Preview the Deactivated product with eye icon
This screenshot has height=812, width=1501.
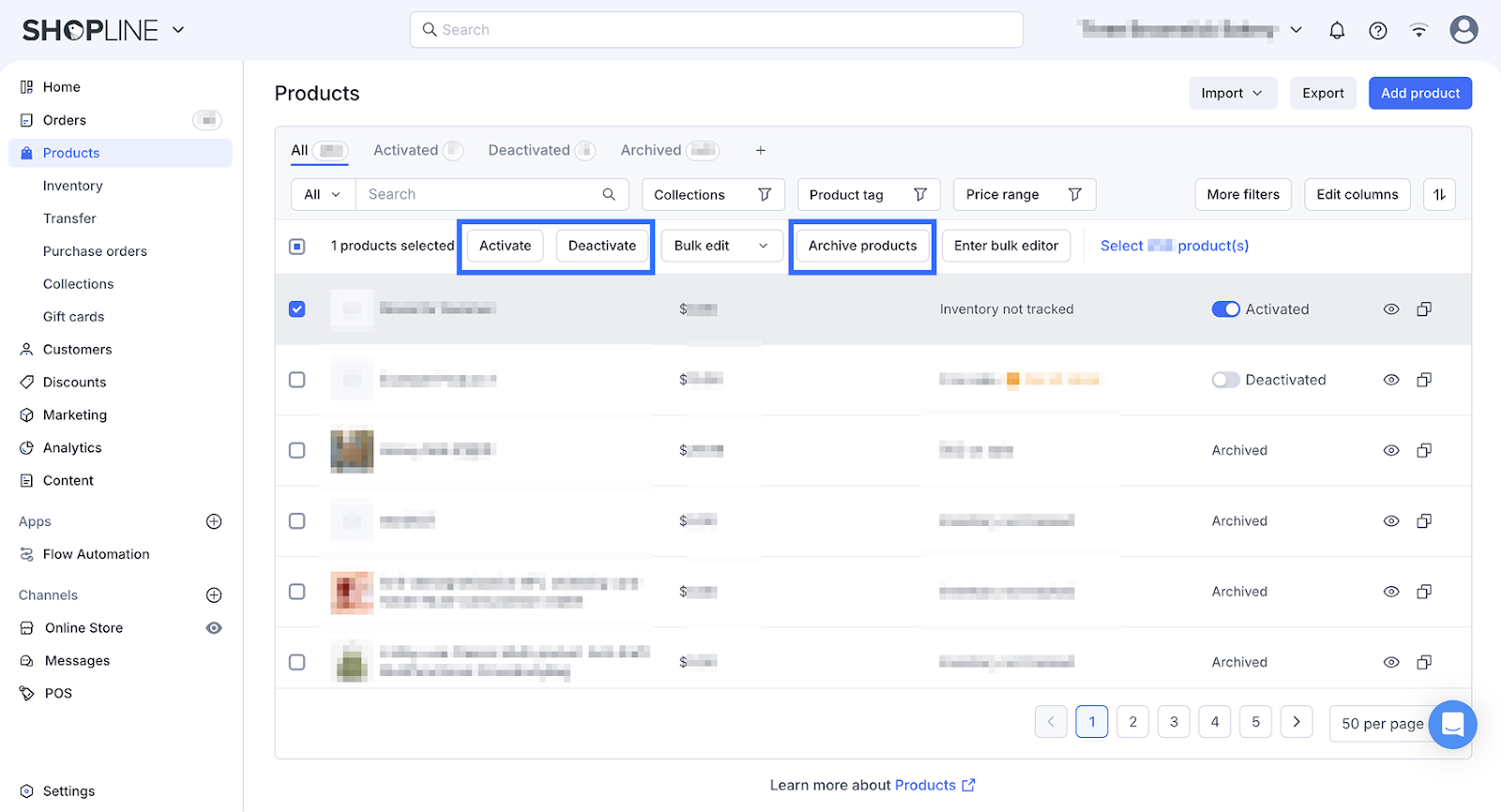1391,380
